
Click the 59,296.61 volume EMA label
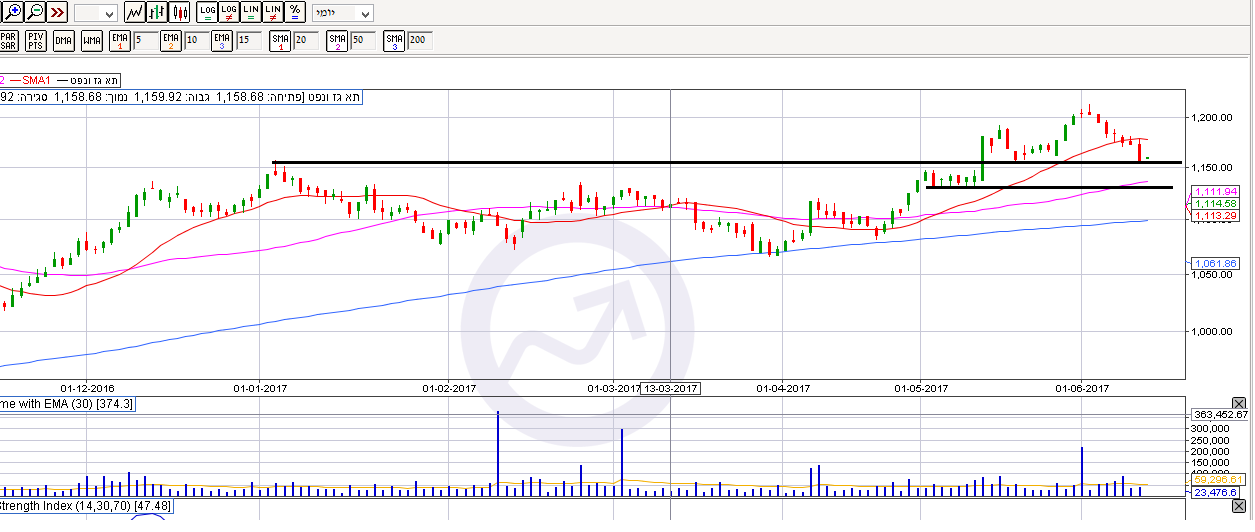click(x=1219, y=479)
